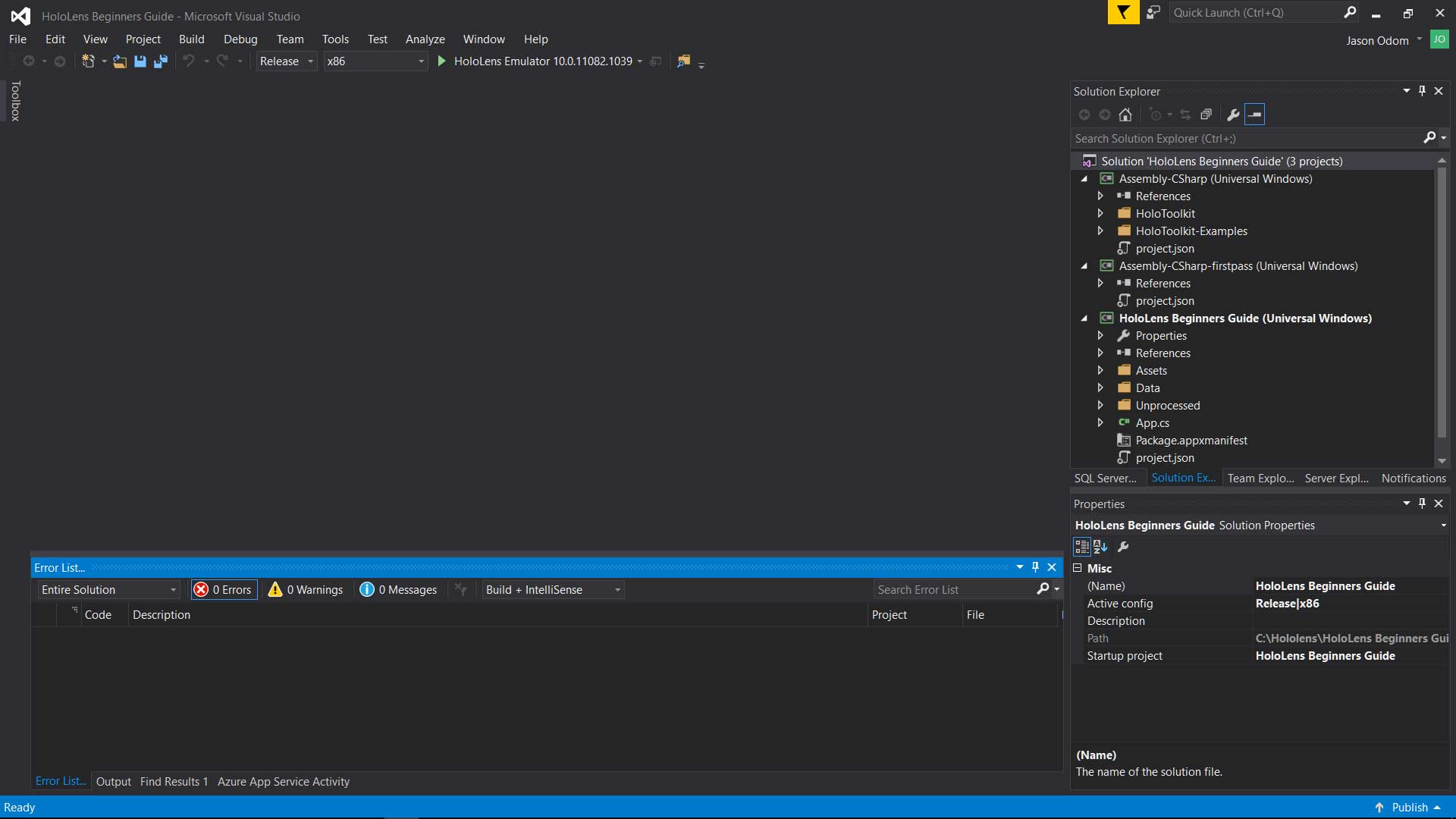Expand the App.cs node
Viewport: 1456px width, 819px height.
1100,423
